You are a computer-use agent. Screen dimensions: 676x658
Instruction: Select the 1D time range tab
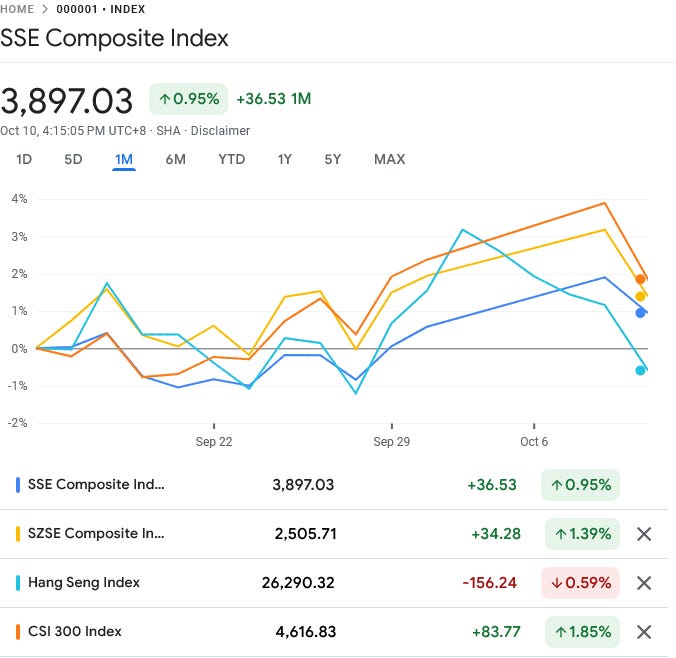tap(24, 160)
